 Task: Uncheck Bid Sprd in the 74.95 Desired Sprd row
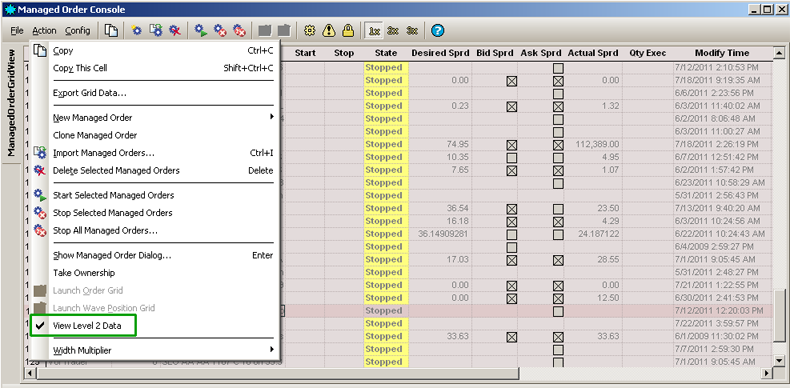512,145
